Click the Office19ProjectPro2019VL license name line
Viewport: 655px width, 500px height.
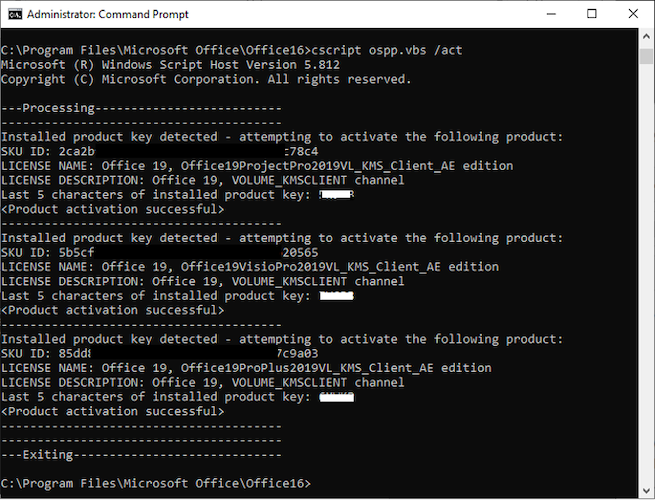[x=257, y=166]
